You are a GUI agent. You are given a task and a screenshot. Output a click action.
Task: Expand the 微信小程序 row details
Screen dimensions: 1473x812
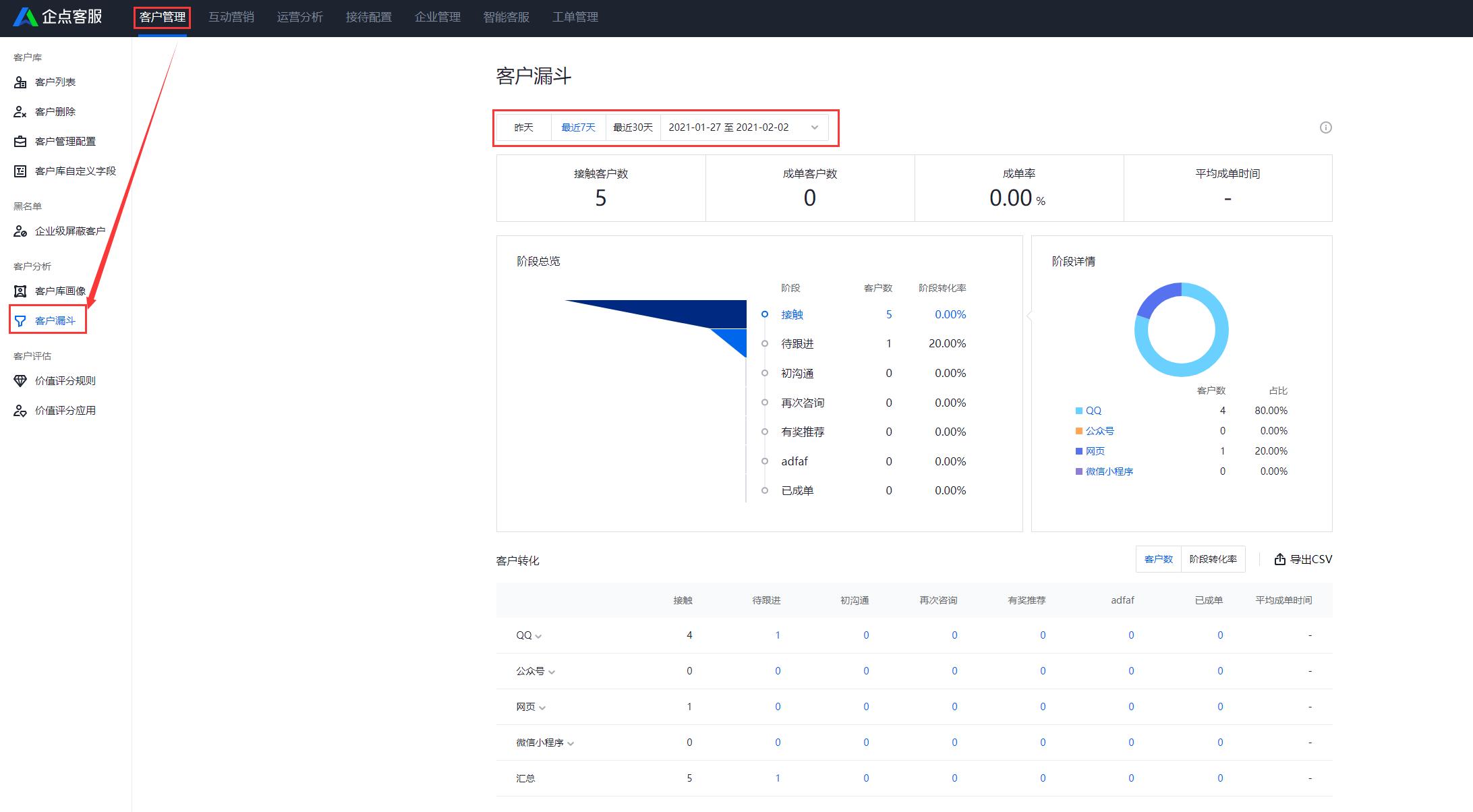tap(571, 743)
